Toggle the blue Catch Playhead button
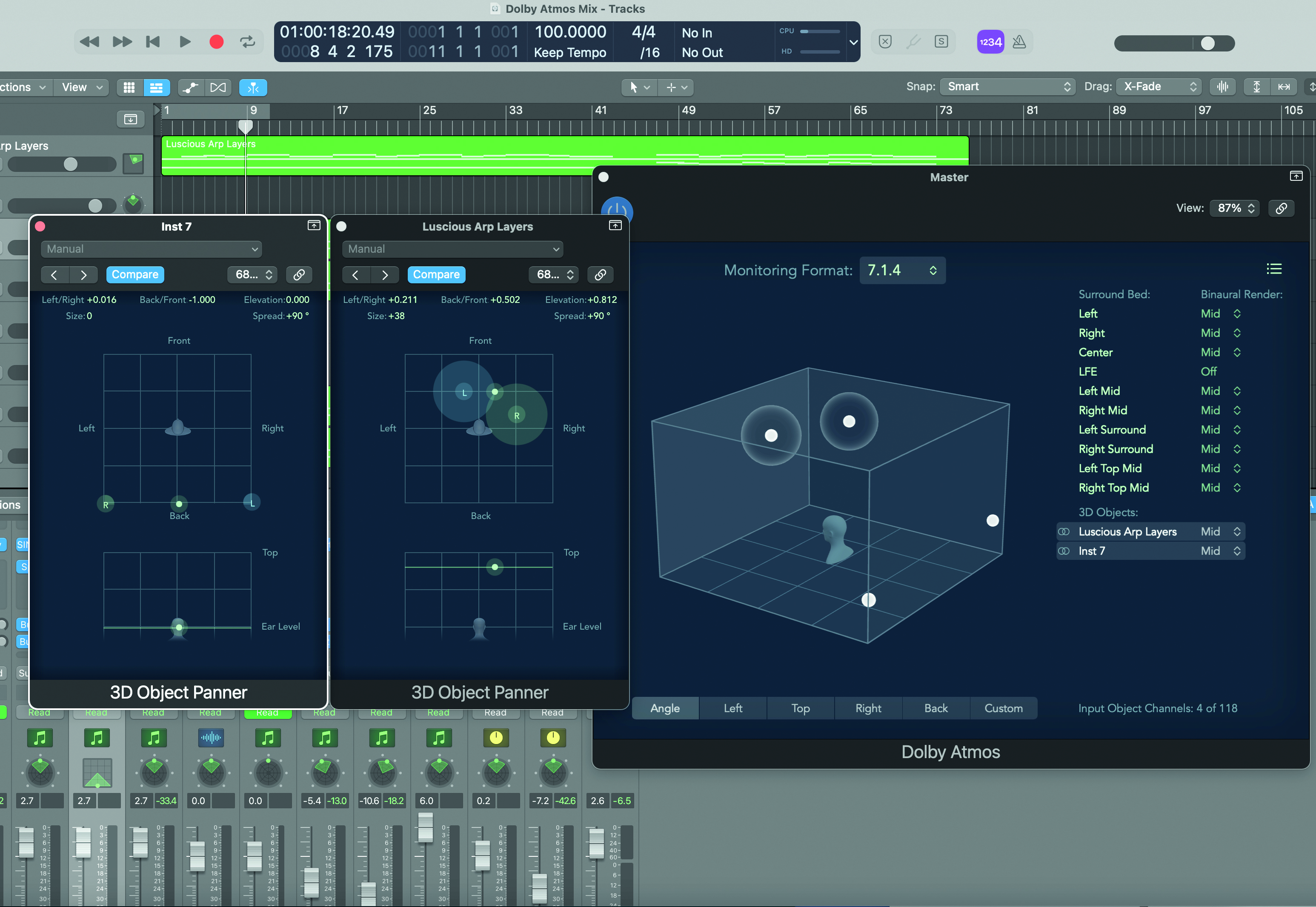Viewport: 1316px width, 907px height. coord(253,88)
